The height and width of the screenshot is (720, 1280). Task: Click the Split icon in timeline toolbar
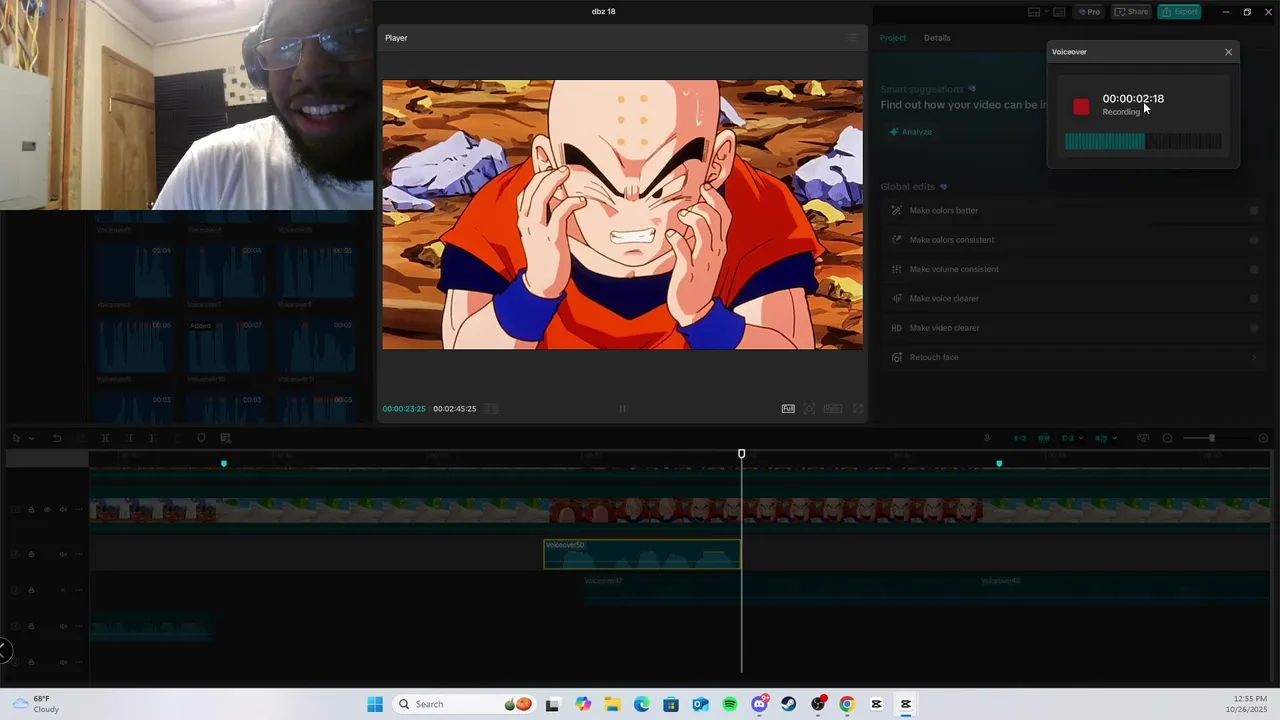(x=105, y=438)
